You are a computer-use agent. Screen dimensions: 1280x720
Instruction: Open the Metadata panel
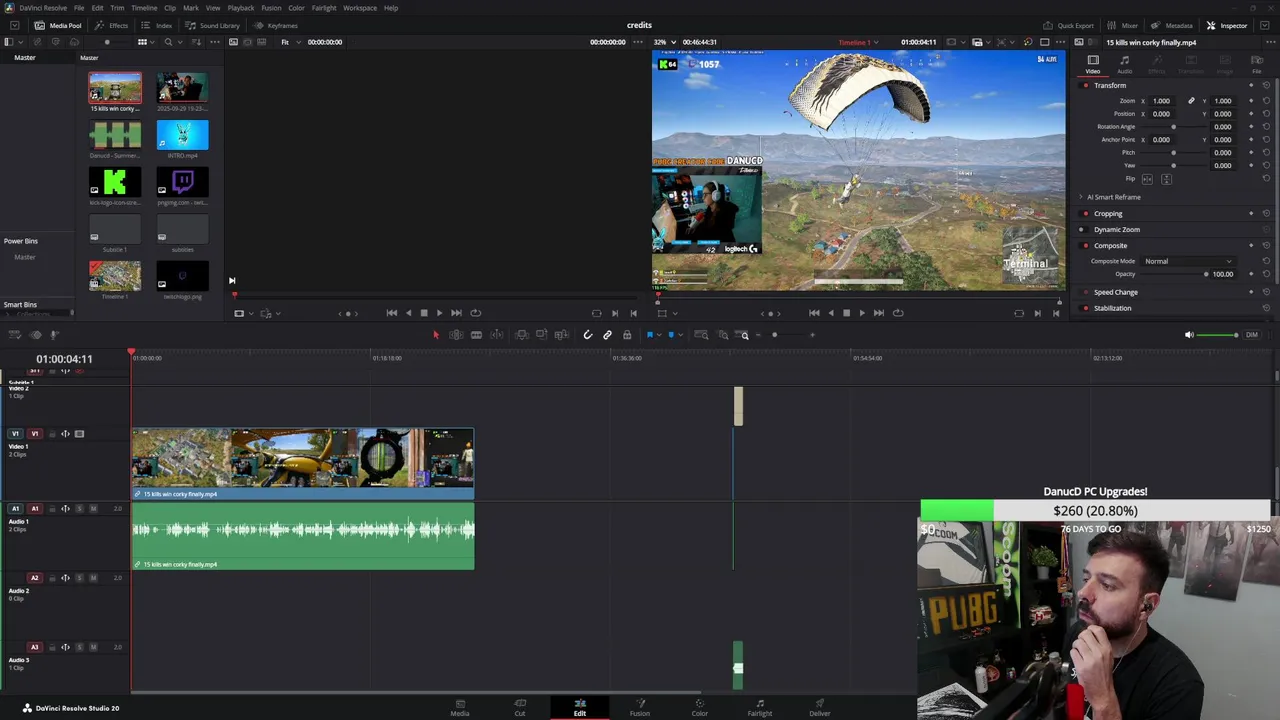[x=1172, y=25]
